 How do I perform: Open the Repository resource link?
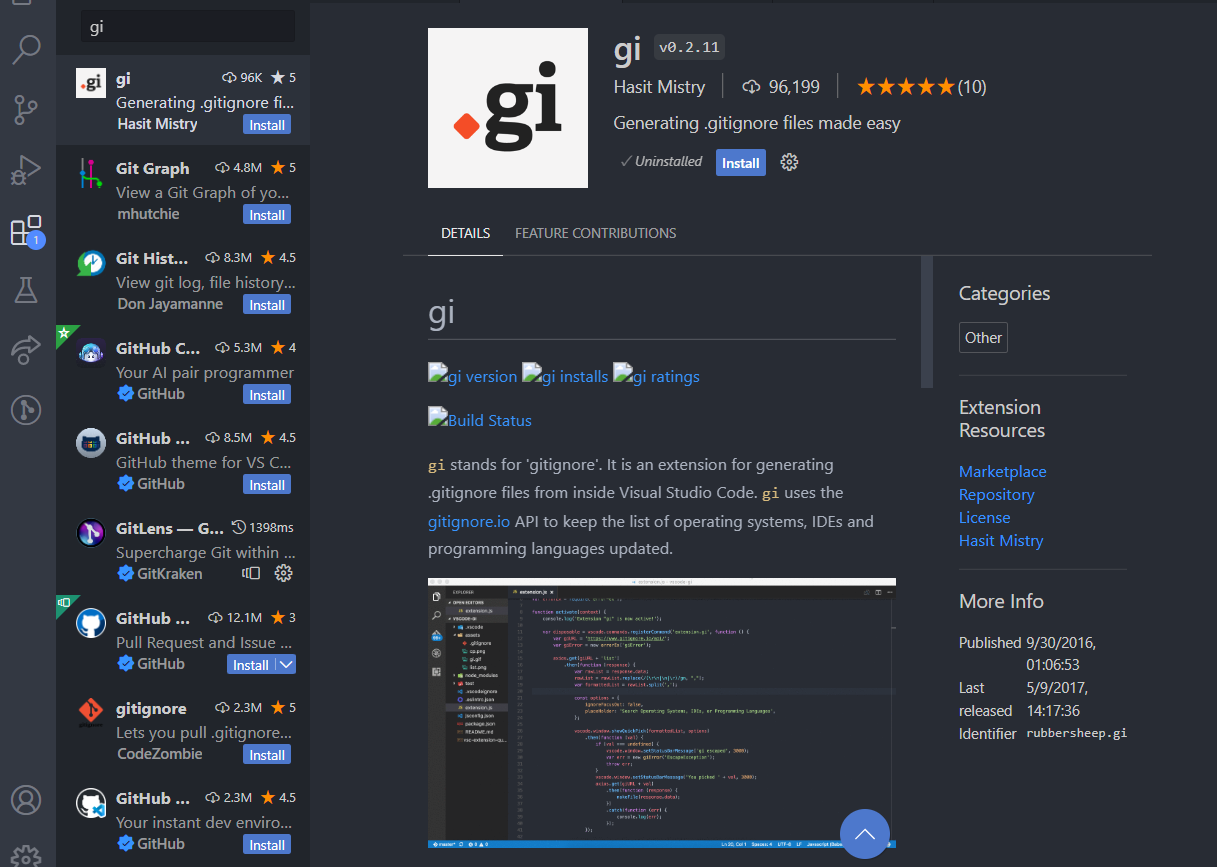coord(996,494)
